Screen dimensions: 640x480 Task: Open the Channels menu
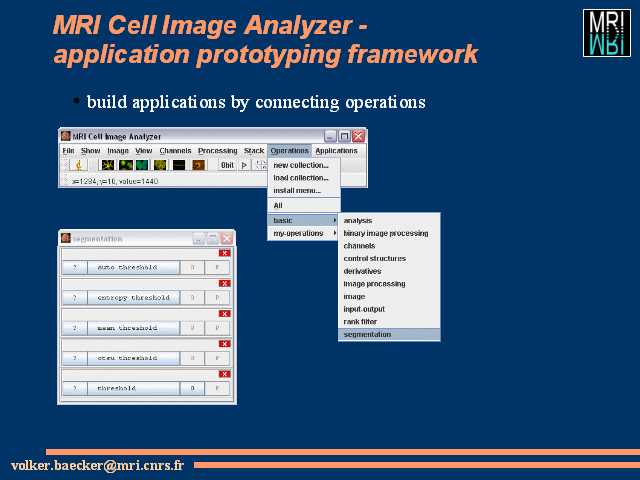(176, 151)
